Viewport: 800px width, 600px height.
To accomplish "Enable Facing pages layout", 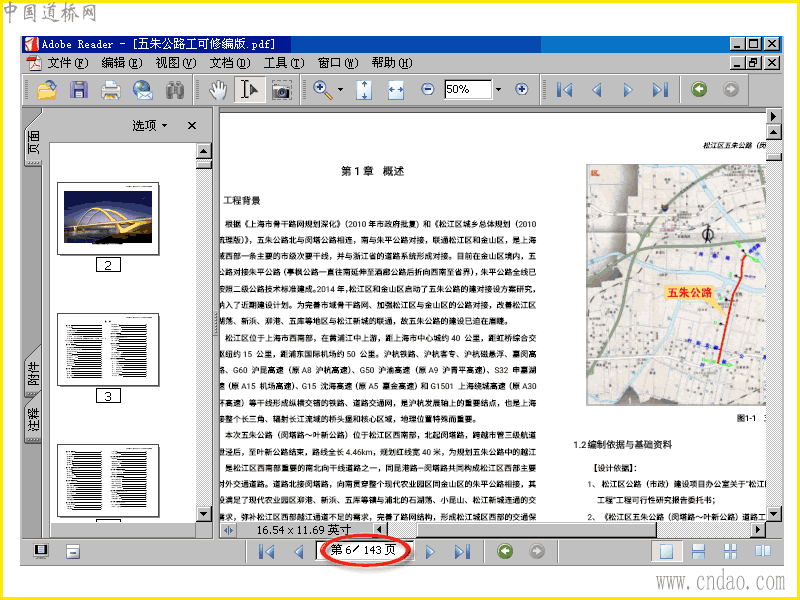I will pyautogui.click(x=763, y=551).
